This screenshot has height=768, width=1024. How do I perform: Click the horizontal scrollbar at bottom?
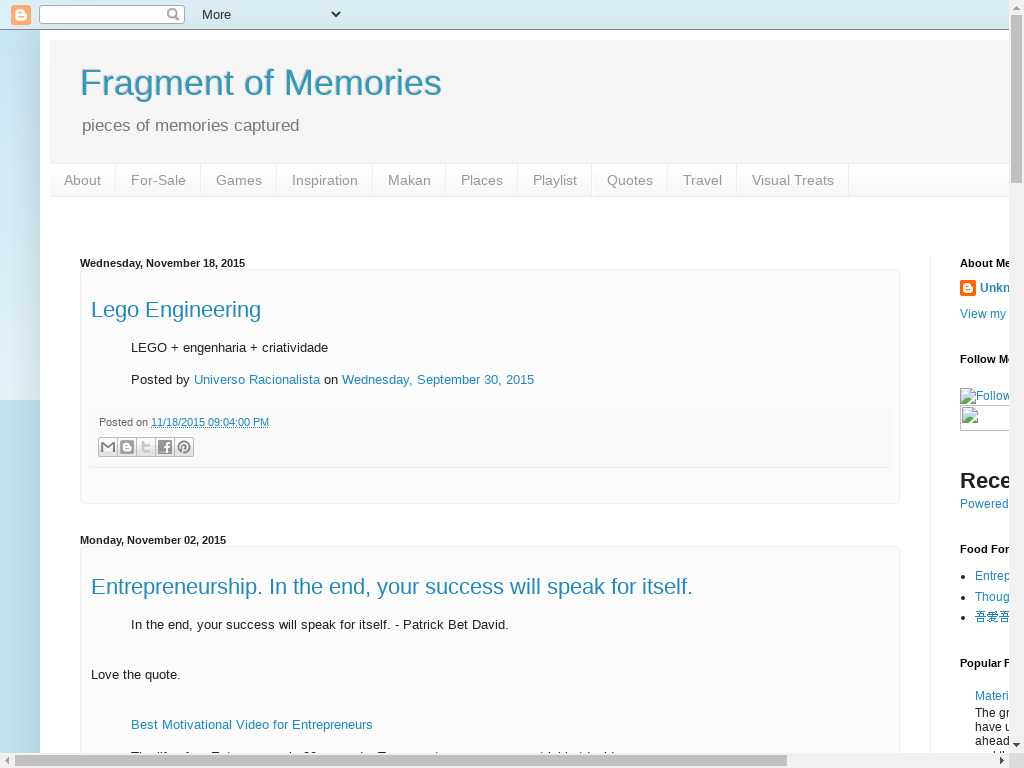[x=400, y=761]
